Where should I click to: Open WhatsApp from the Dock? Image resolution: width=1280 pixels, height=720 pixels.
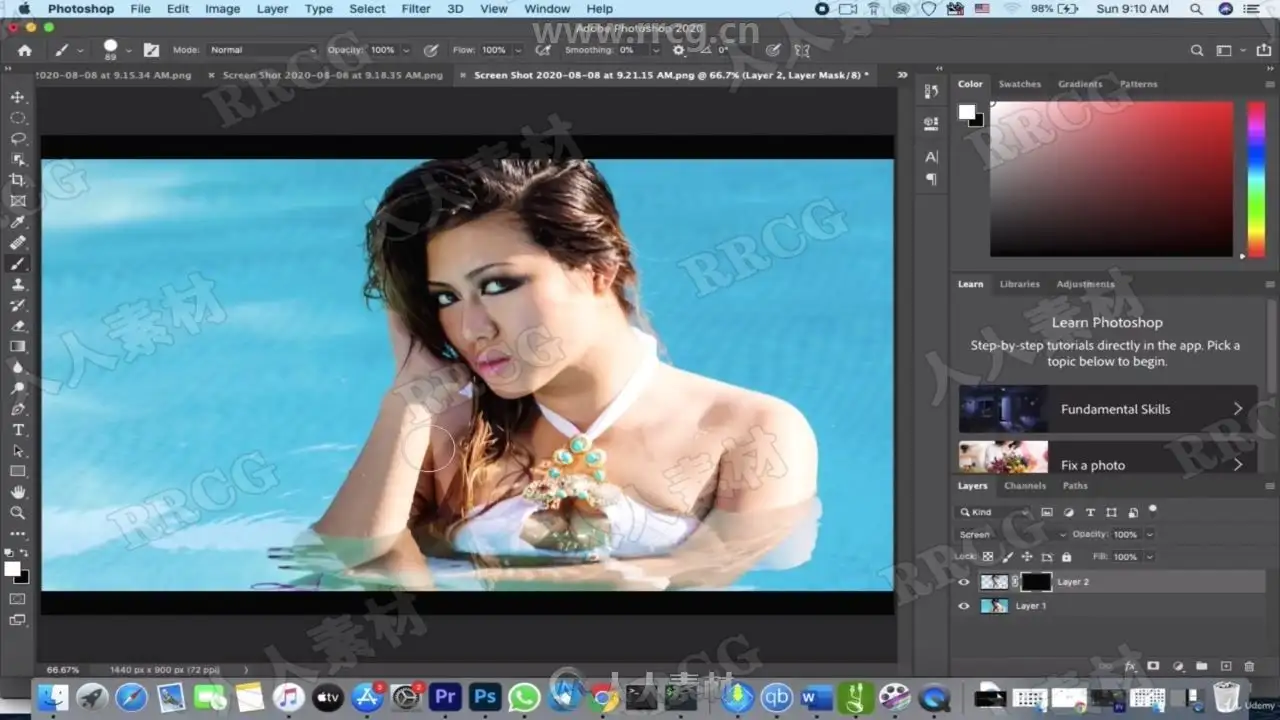[524, 696]
